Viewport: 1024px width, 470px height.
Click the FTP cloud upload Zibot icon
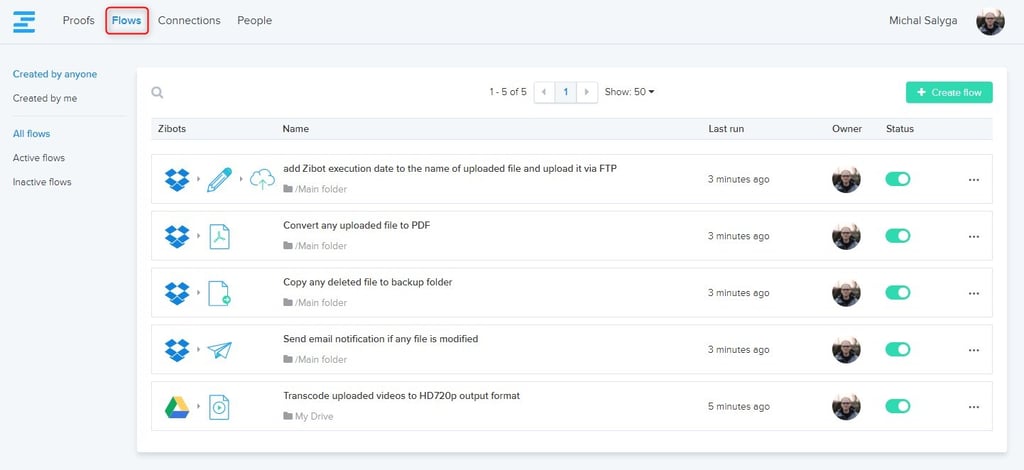click(x=262, y=180)
